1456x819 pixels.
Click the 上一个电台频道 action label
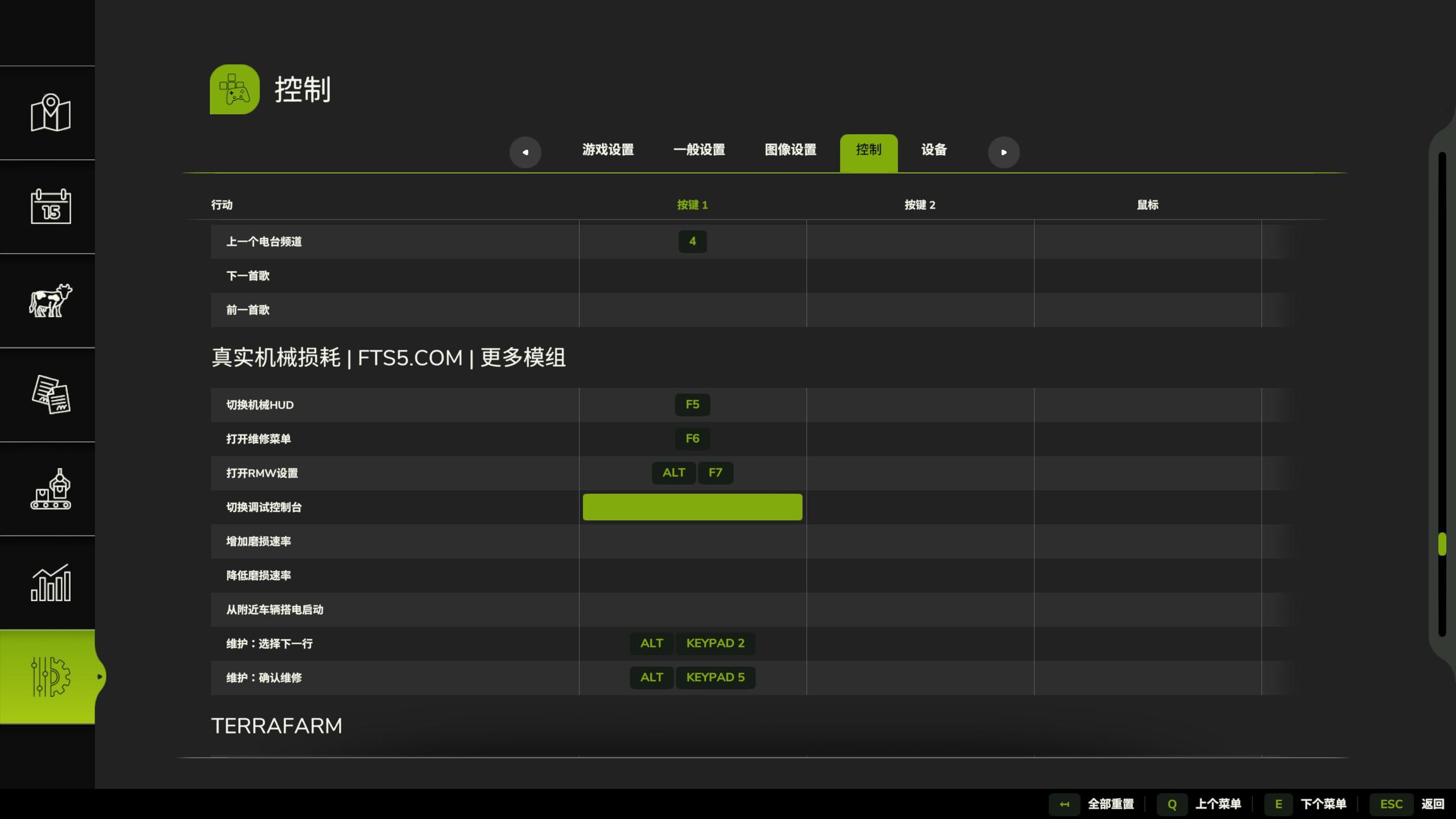click(264, 242)
